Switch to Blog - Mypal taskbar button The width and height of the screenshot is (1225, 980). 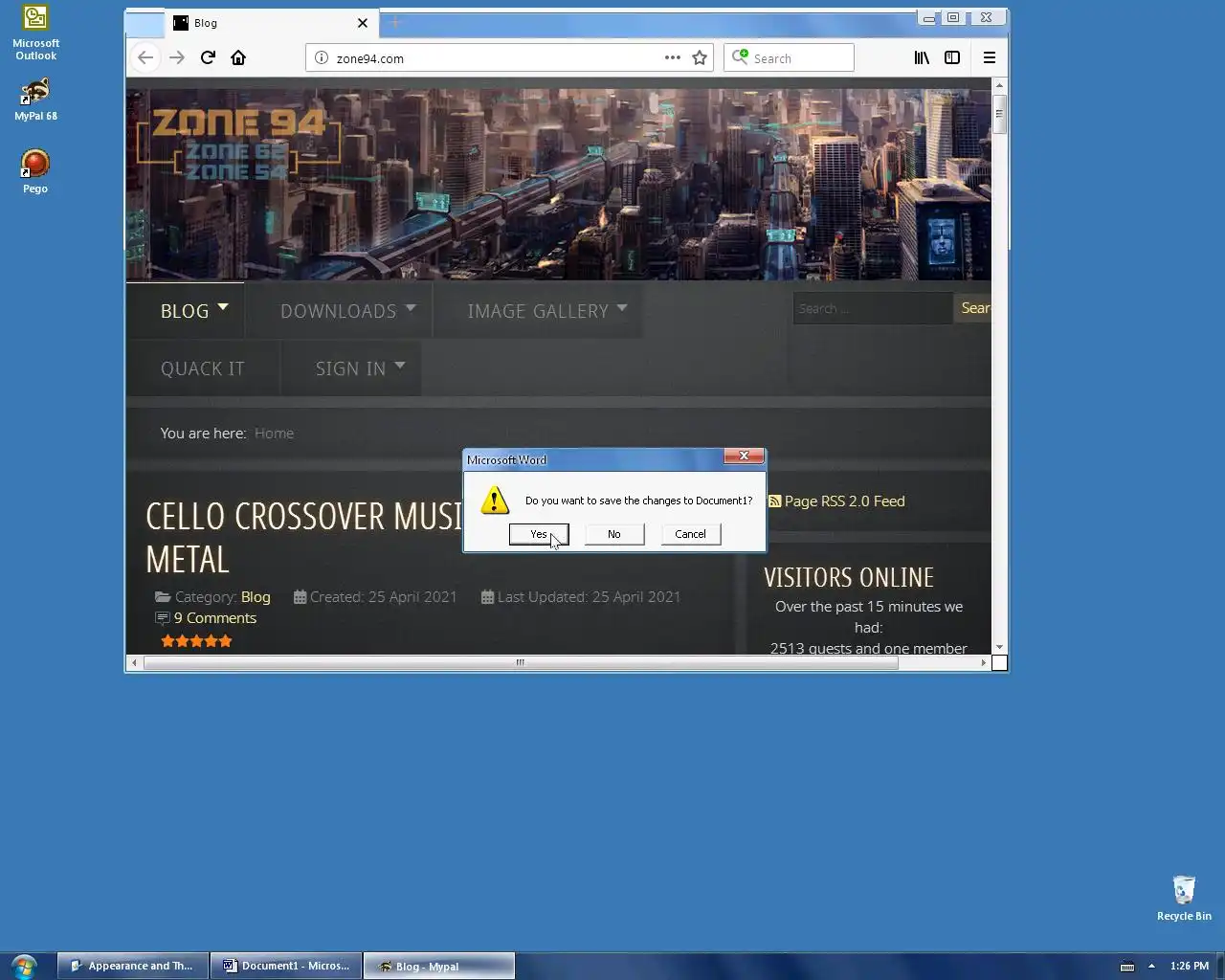[439, 966]
